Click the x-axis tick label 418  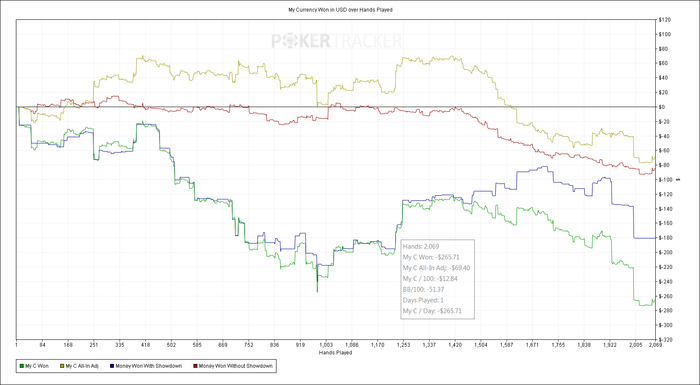pyautogui.click(x=146, y=345)
